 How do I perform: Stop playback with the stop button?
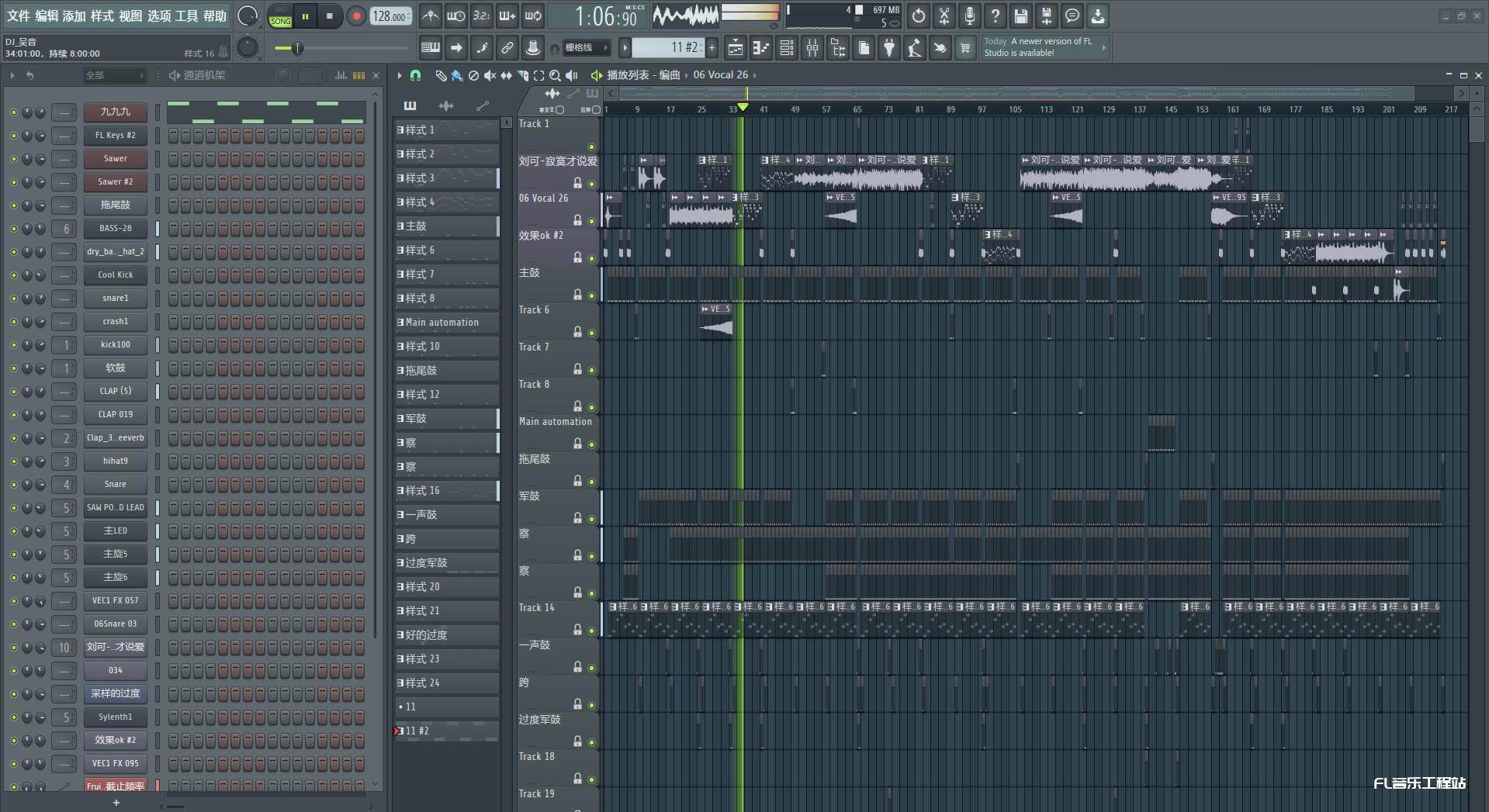tap(330, 16)
